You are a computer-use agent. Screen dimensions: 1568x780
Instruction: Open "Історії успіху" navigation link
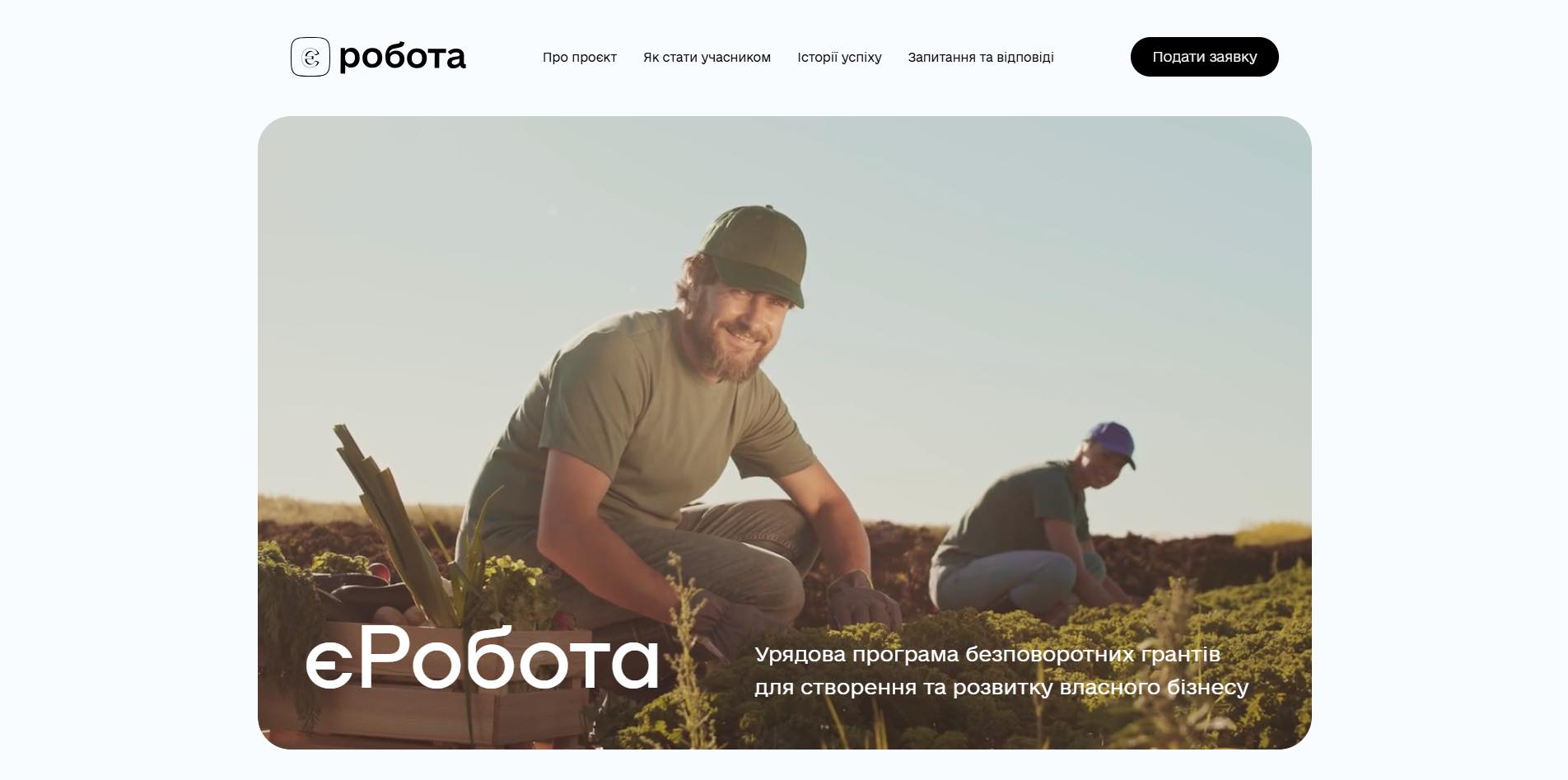[x=839, y=57]
